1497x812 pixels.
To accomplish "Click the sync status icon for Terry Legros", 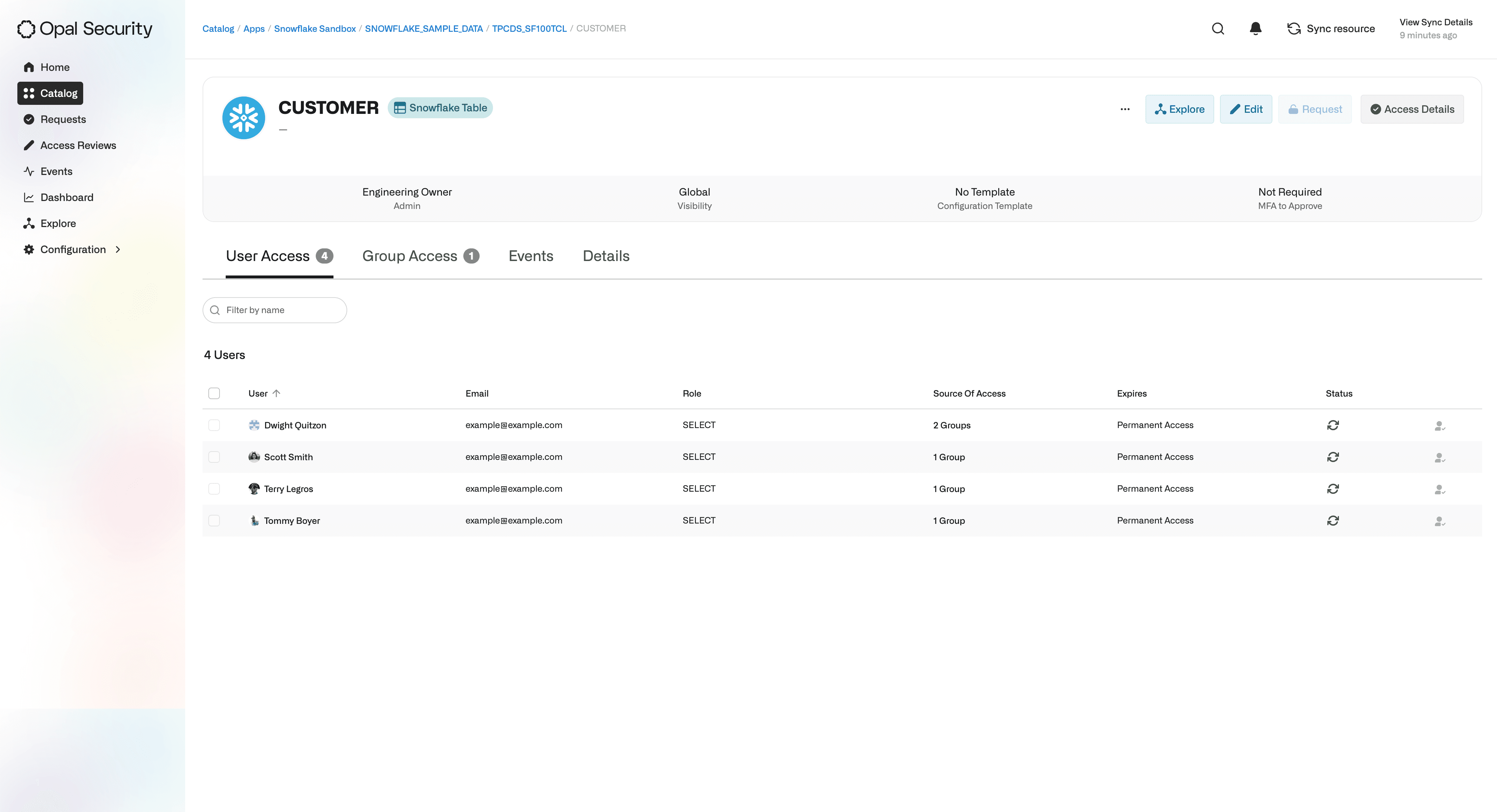I will (x=1332, y=489).
